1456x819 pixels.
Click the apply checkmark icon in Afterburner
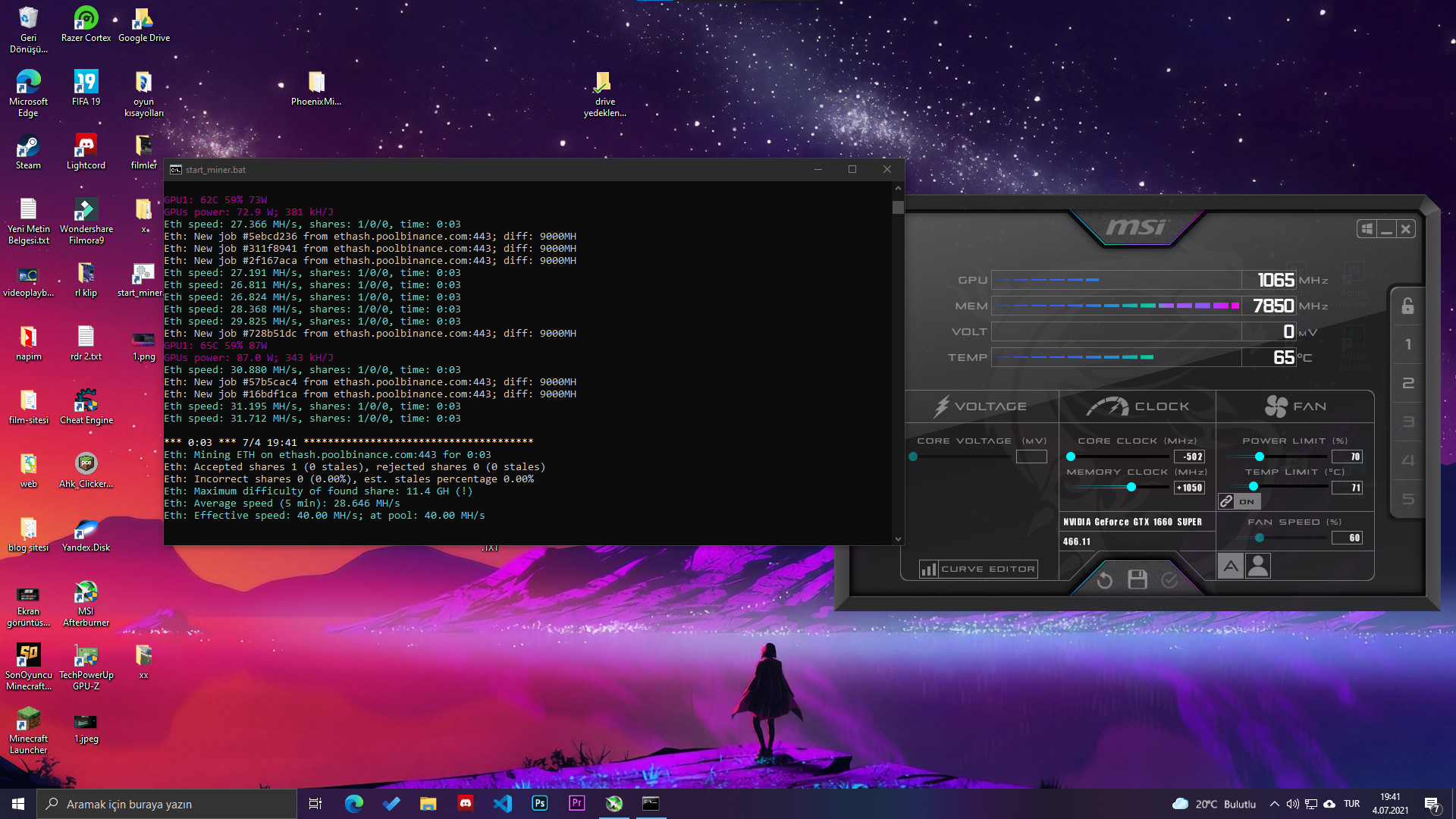point(1170,580)
